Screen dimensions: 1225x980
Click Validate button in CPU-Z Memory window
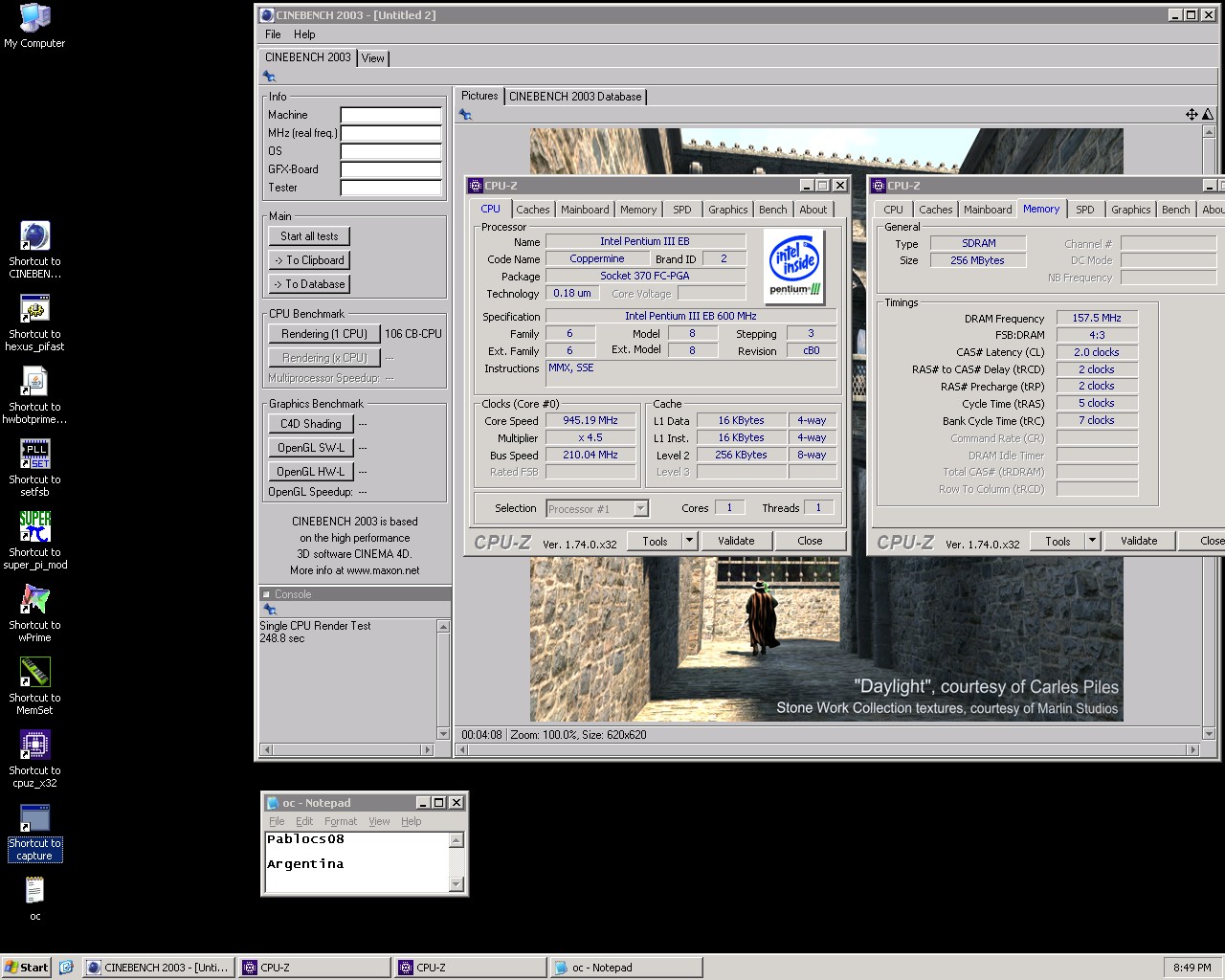pos(1139,541)
